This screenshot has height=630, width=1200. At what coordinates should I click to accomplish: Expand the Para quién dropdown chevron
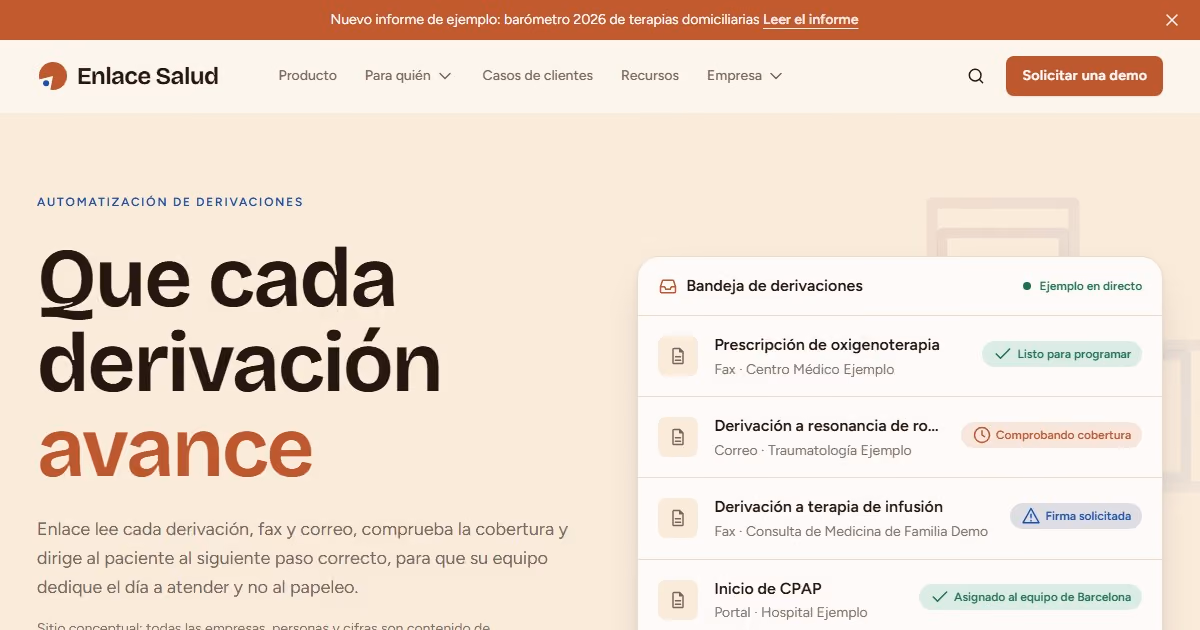445,76
